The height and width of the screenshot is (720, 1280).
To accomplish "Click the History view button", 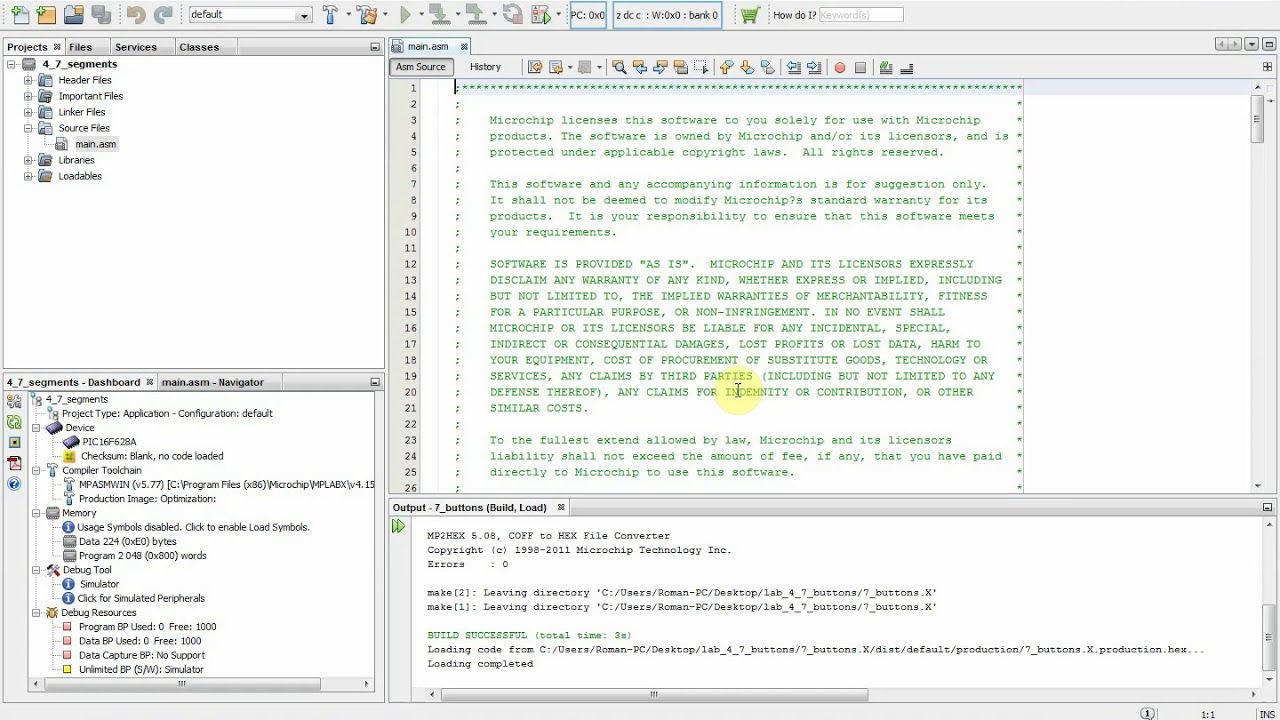I will coord(485,67).
